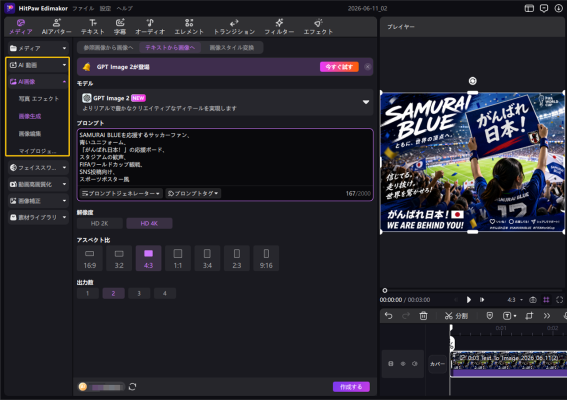Play the preview video
Screen dimensions: 567x400
(469, 300)
